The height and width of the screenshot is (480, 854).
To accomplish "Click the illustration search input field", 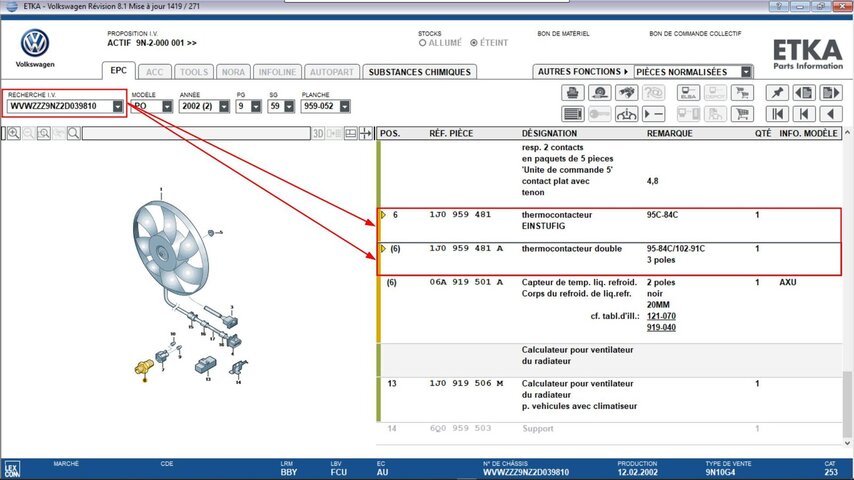I will click(196, 133).
